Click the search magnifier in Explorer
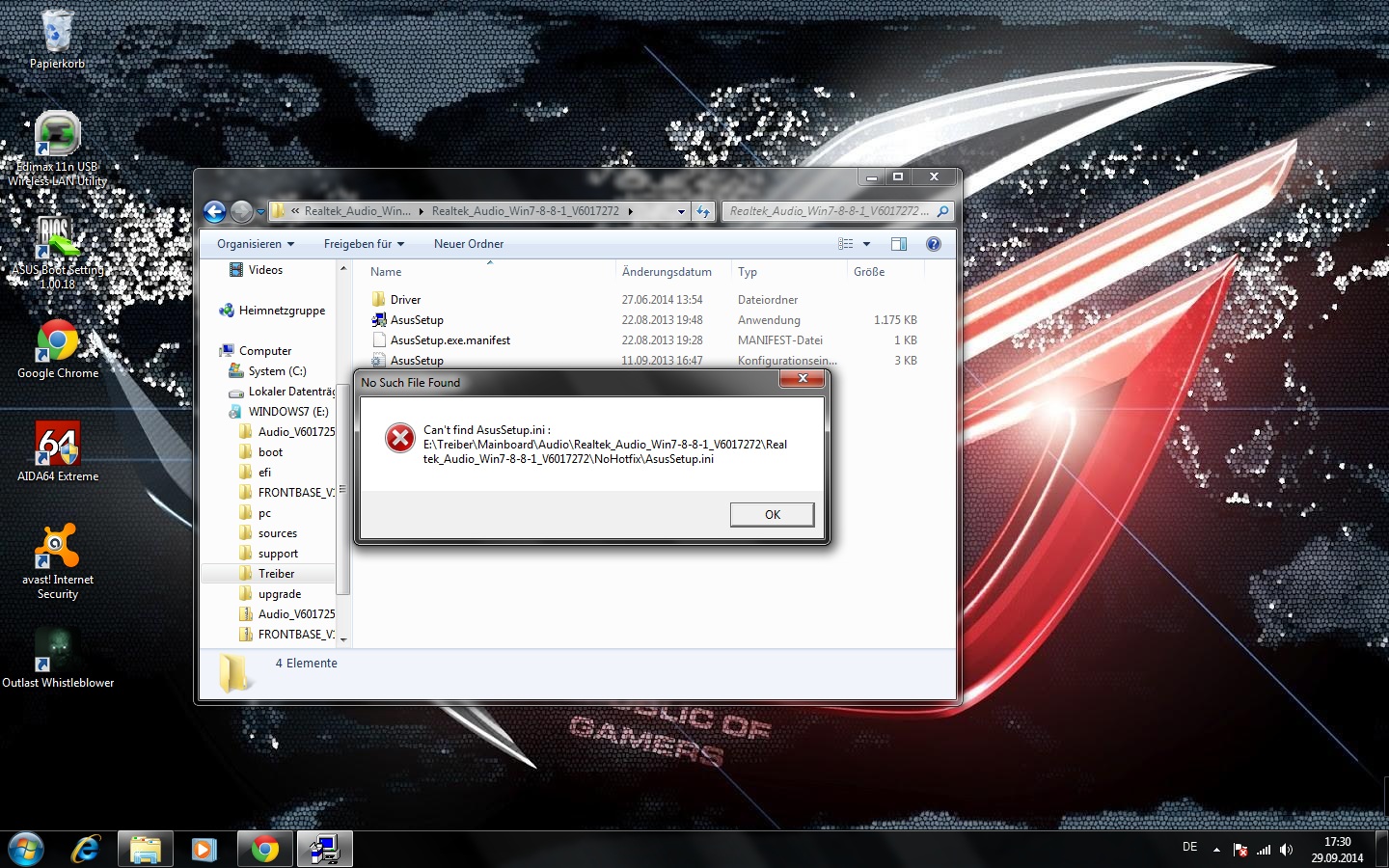Screen dimensions: 1389x868 (942, 211)
